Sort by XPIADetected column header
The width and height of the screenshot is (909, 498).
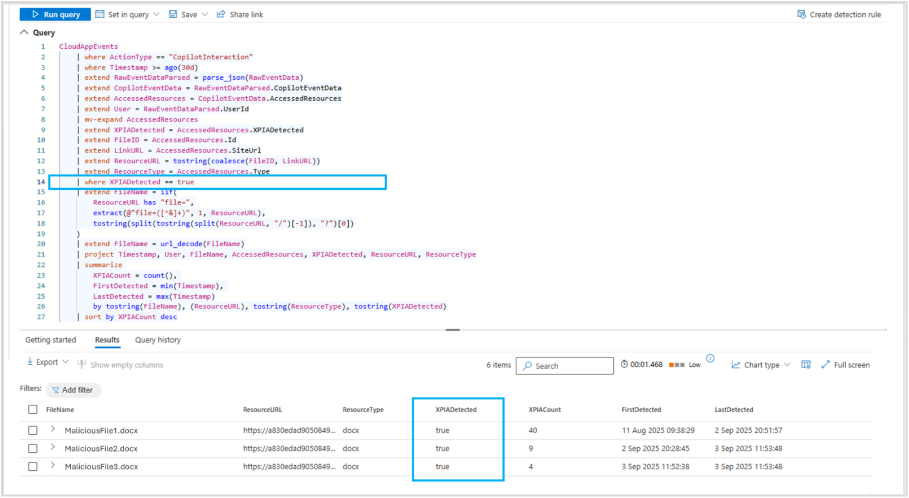[x=456, y=410]
